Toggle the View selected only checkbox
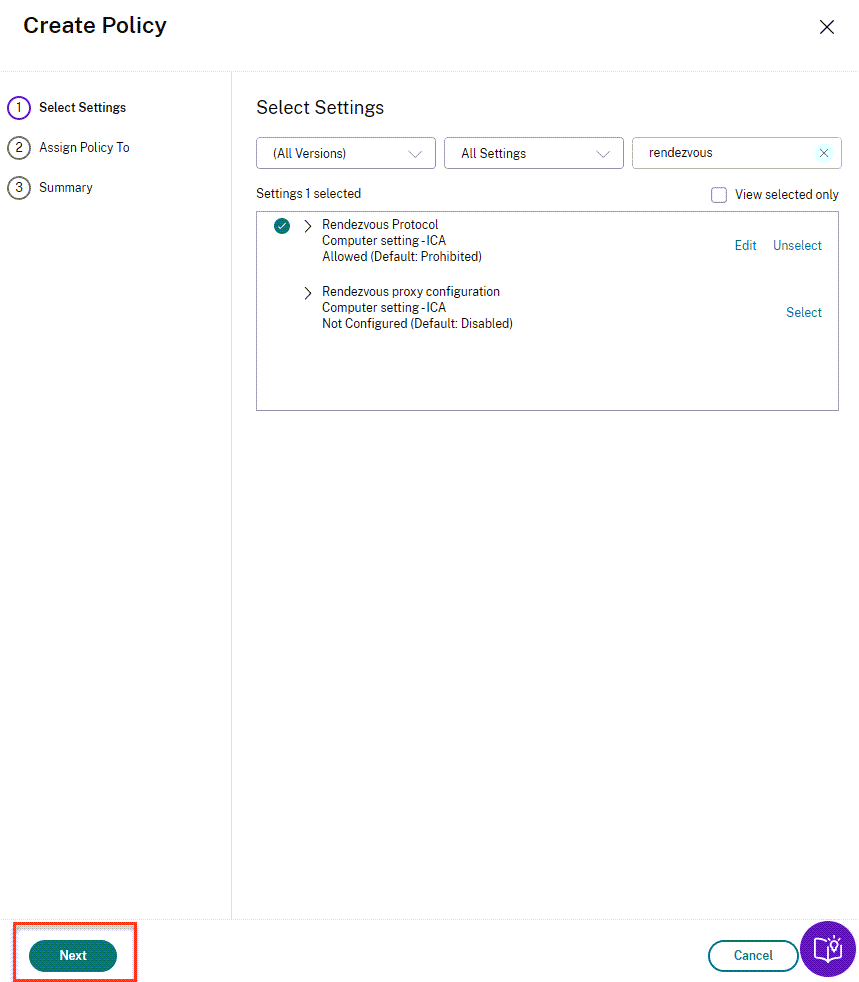Screen dimensions: 859x982 tap(718, 195)
